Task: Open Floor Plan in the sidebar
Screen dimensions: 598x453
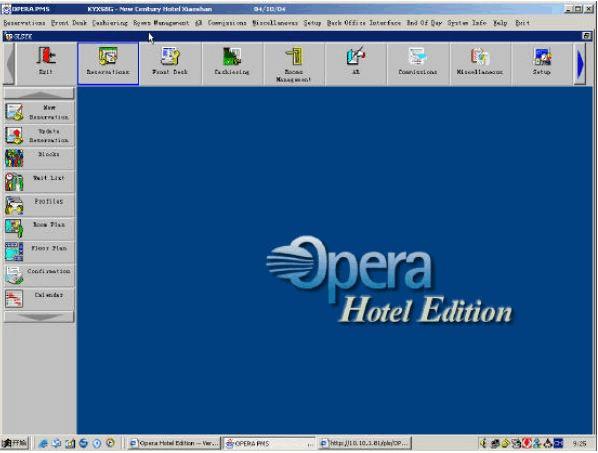Action: (x=39, y=252)
